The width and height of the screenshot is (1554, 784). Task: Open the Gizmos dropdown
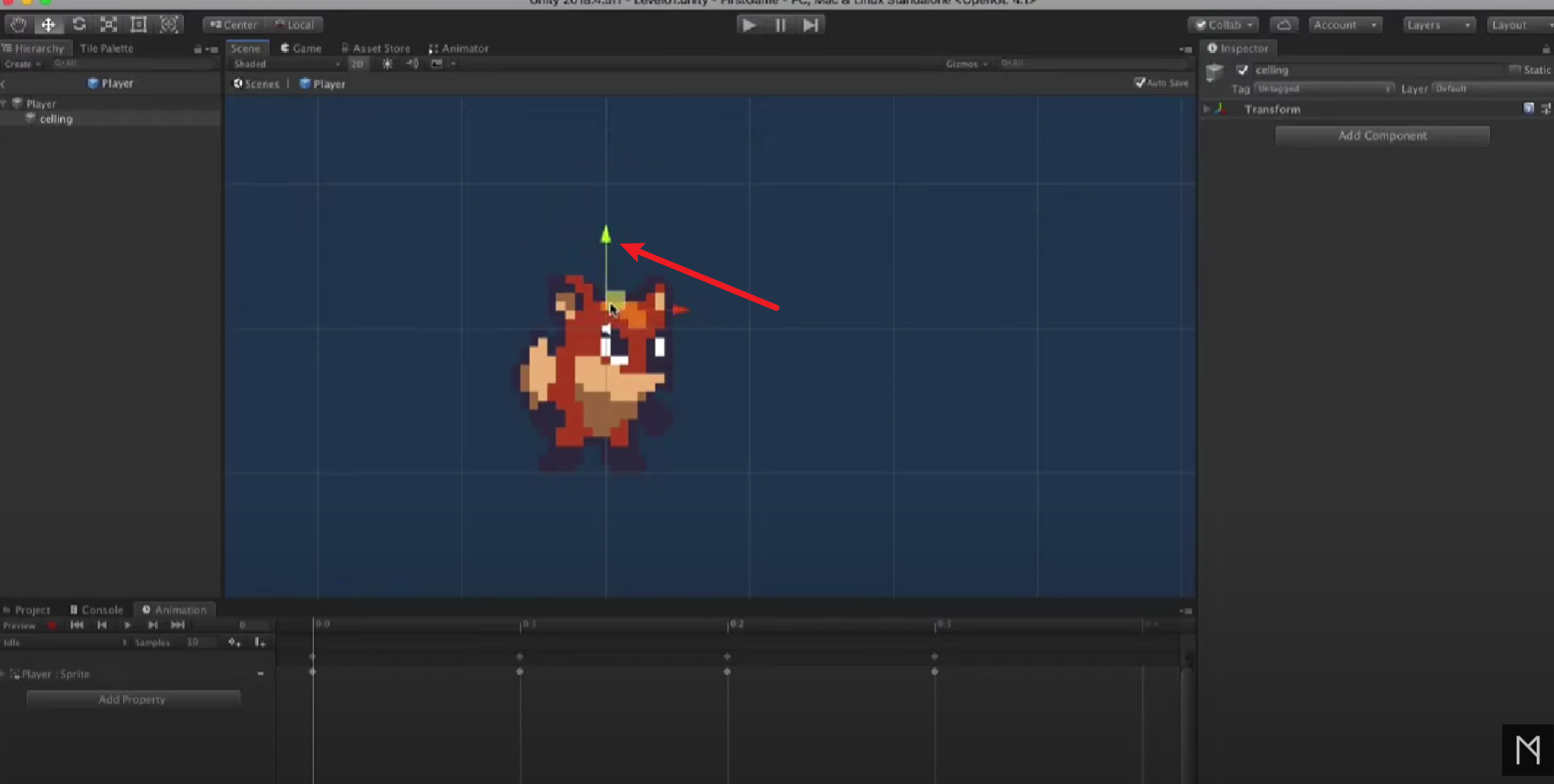(967, 64)
